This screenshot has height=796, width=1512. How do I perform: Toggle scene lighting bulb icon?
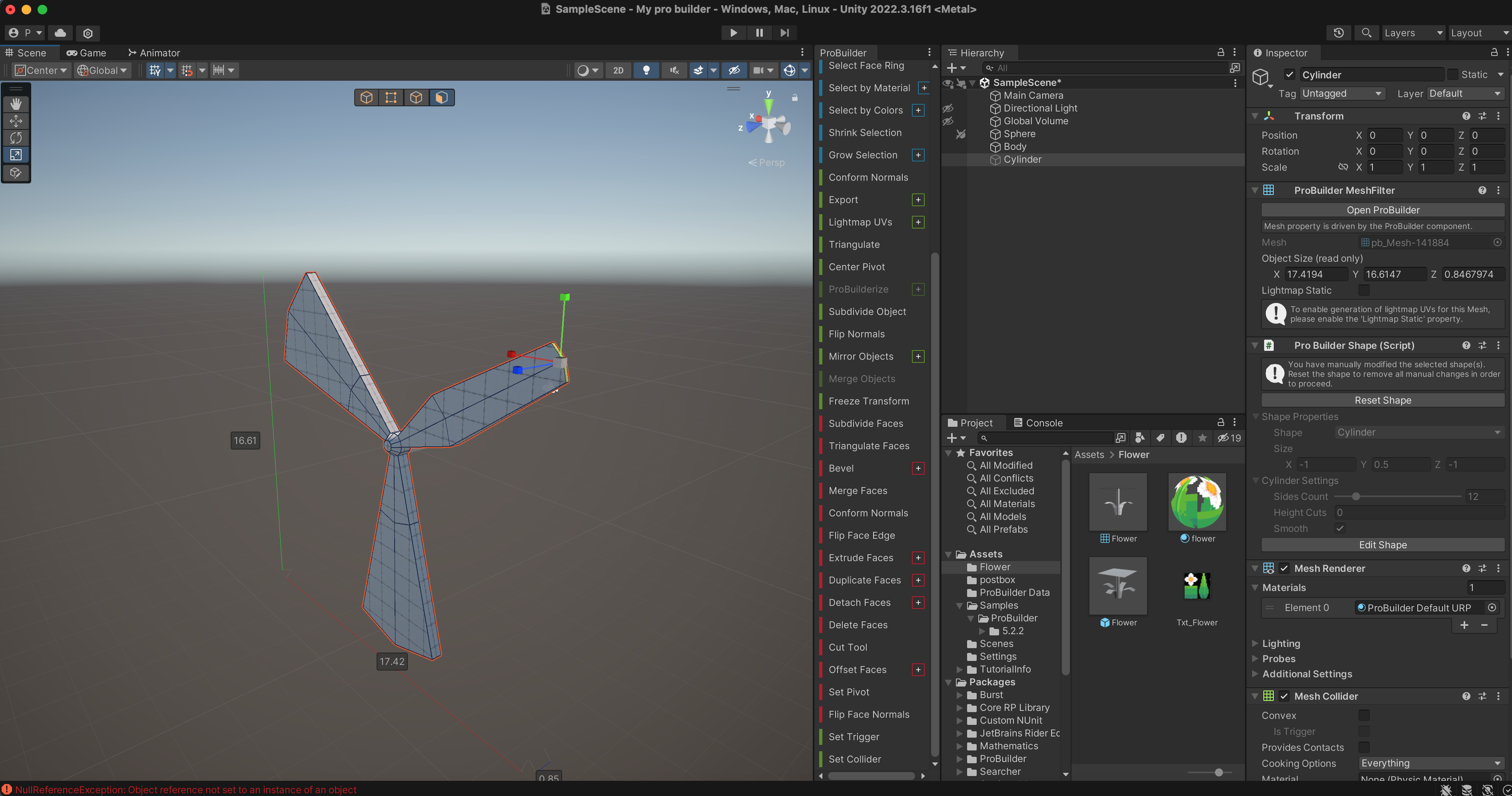click(x=646, y=70)
